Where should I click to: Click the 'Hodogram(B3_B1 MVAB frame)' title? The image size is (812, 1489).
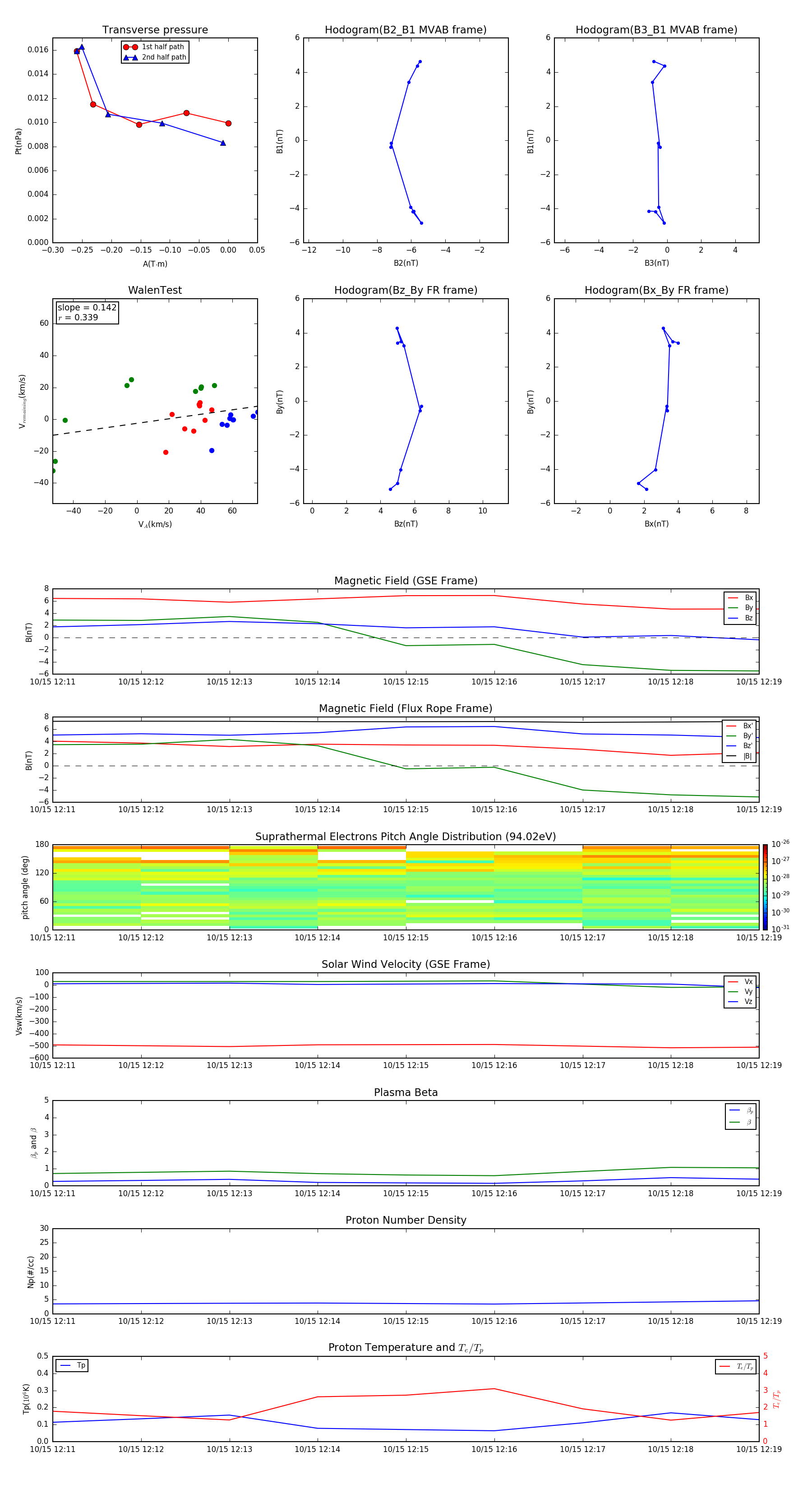point(656,30)
